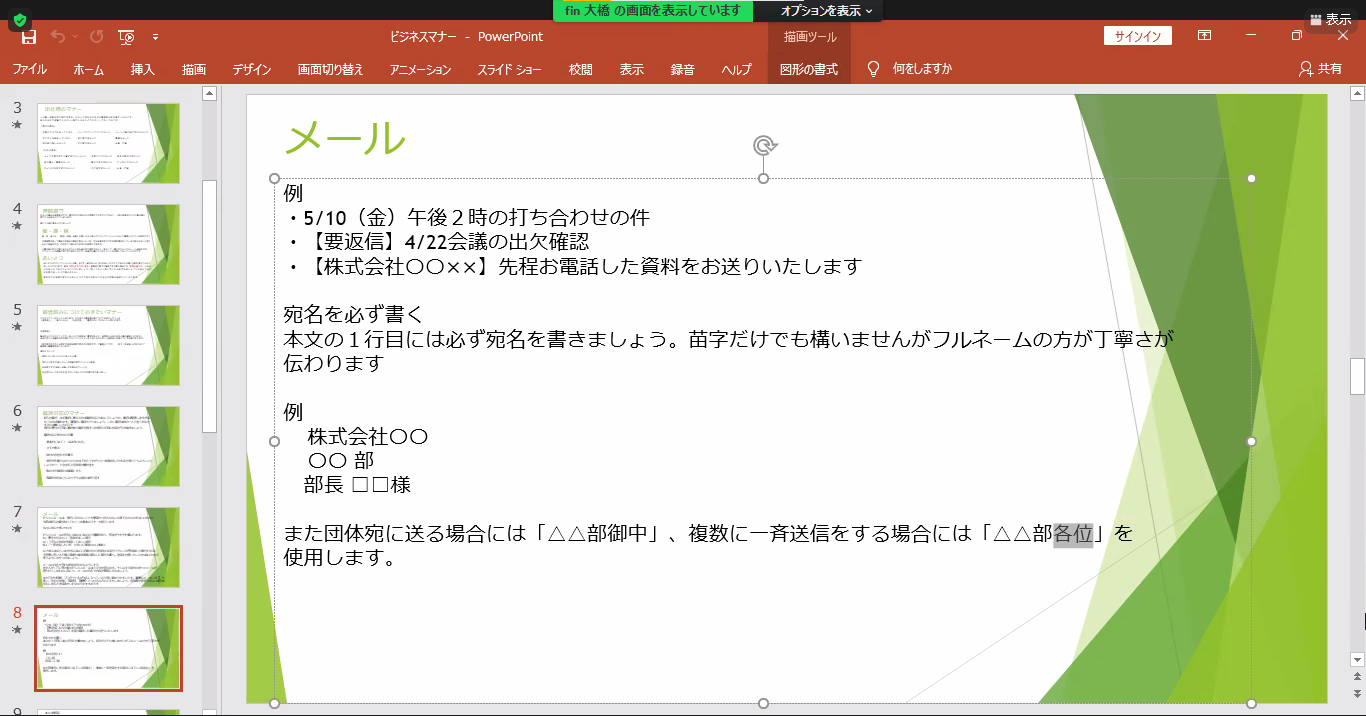Open the 校閲 tab

tap(580, 69)
